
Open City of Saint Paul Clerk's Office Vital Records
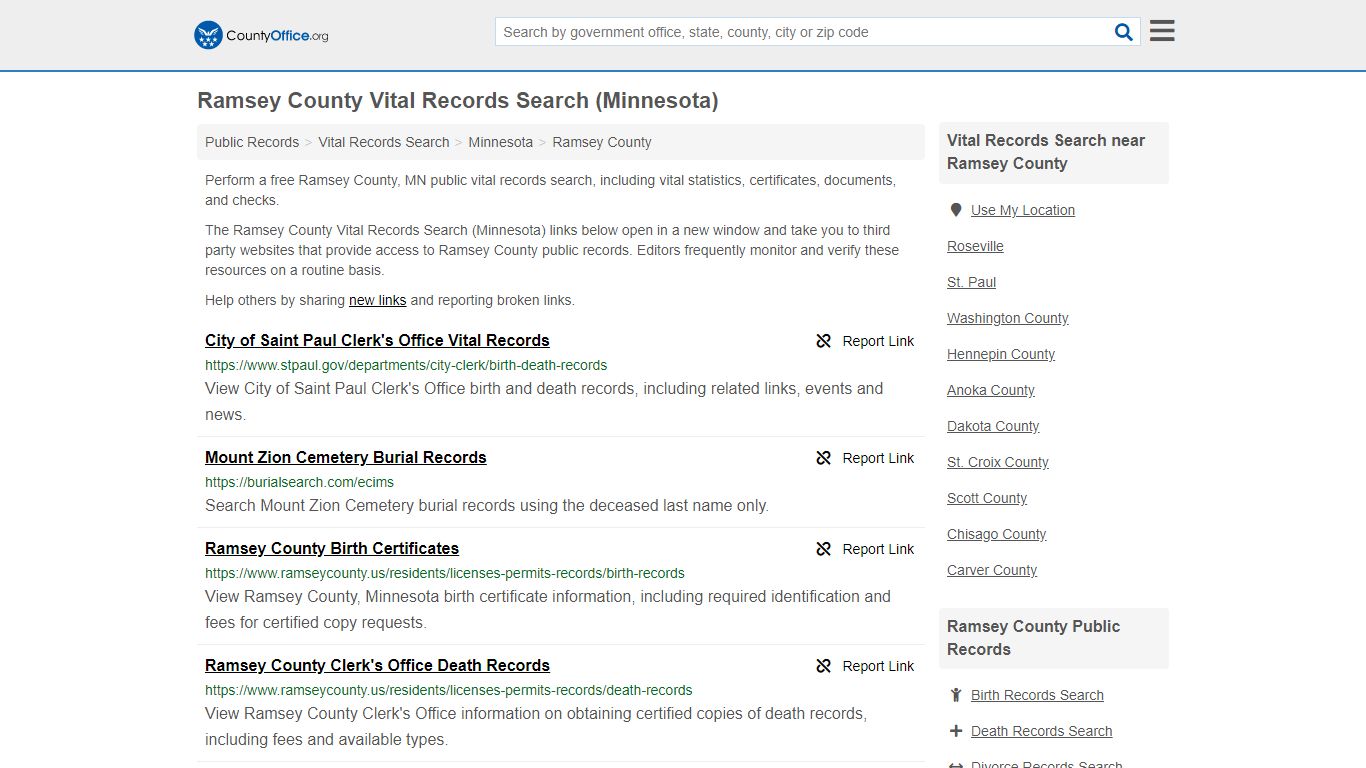tap(377, 340)
